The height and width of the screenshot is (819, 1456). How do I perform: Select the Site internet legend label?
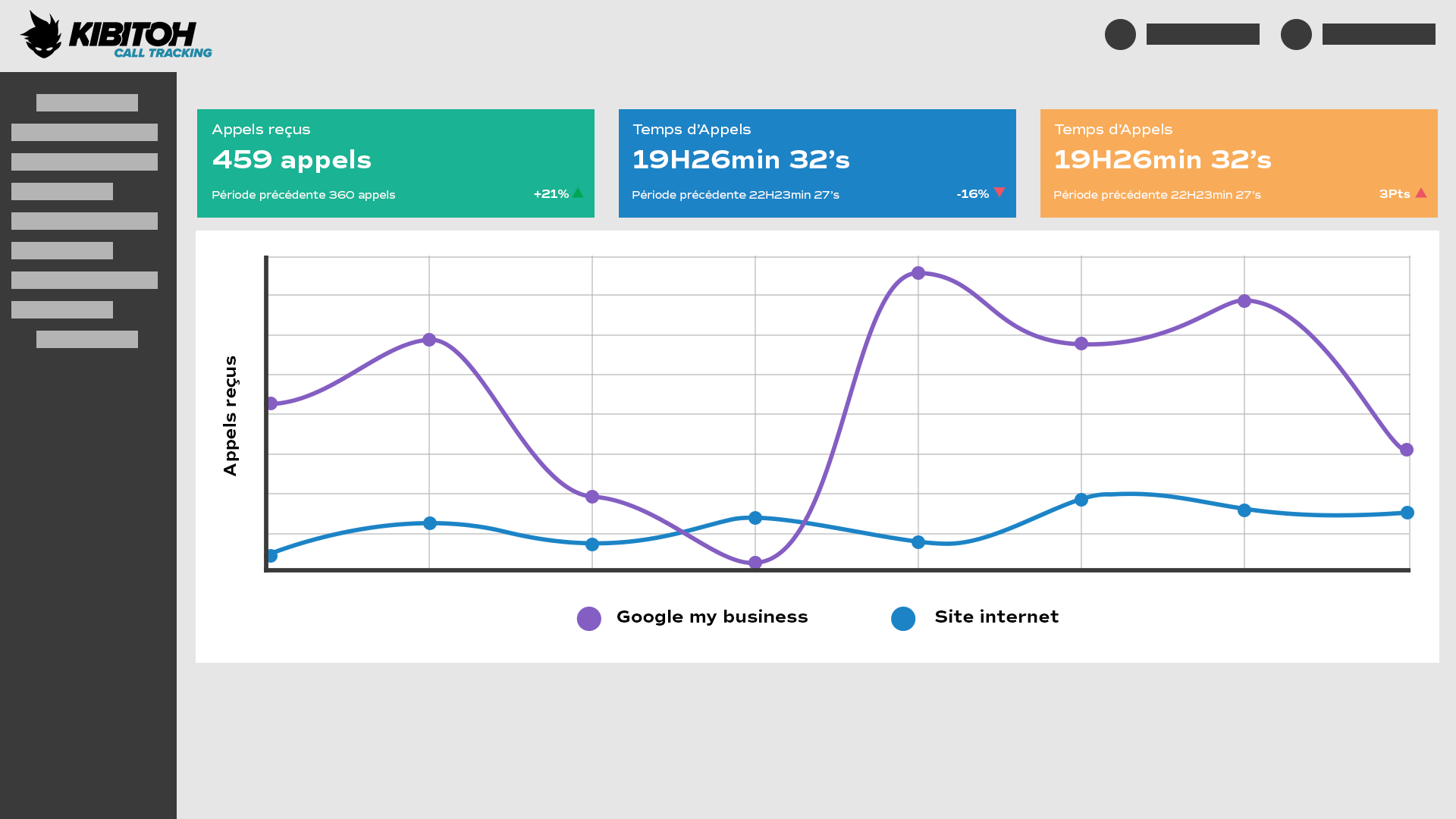pyautogui.click(x=996, y=617)
